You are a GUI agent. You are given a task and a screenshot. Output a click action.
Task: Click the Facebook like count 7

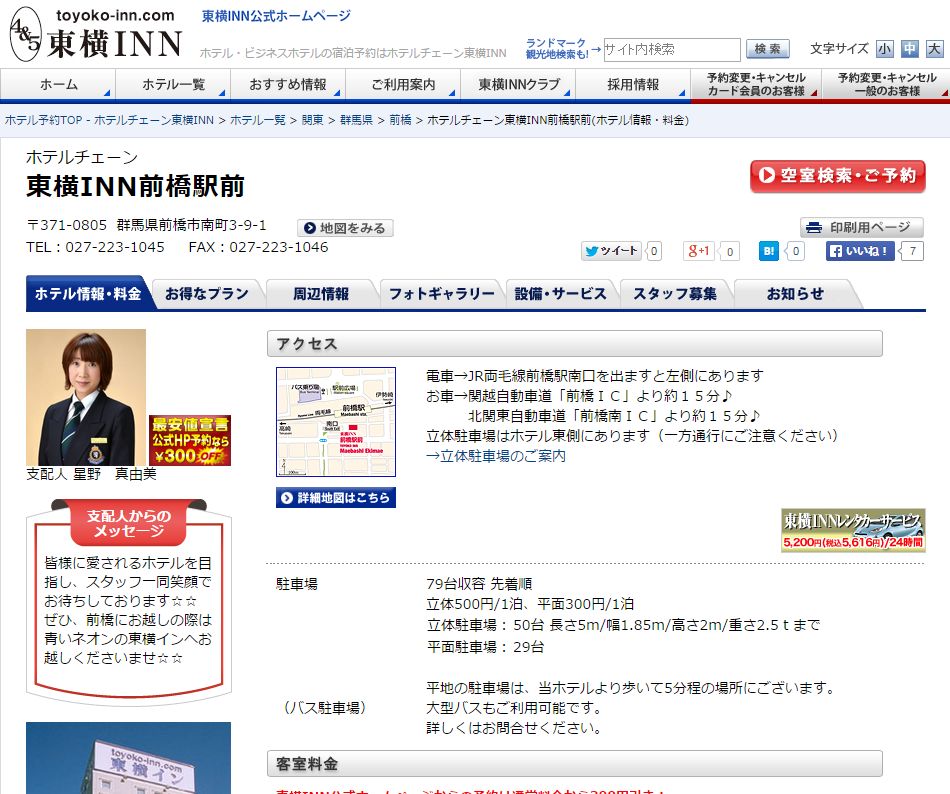[x=912, y=251]
